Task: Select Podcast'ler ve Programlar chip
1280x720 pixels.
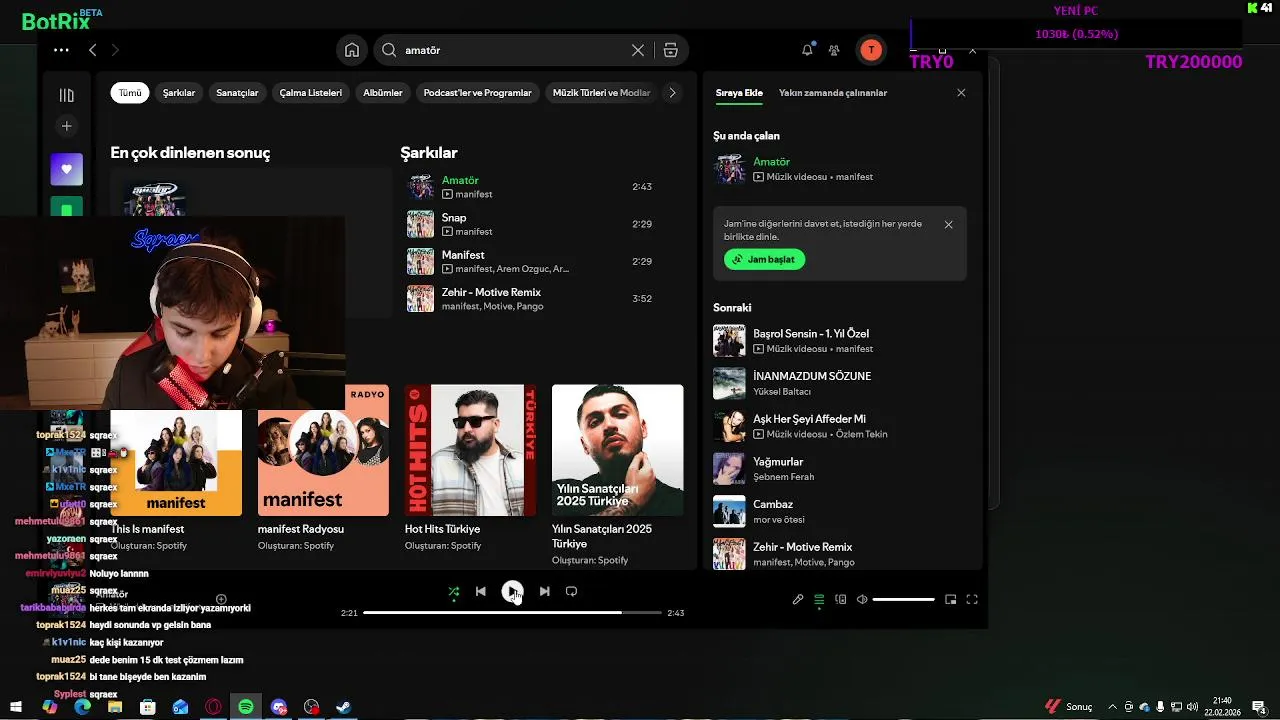Action: (477, 93)
